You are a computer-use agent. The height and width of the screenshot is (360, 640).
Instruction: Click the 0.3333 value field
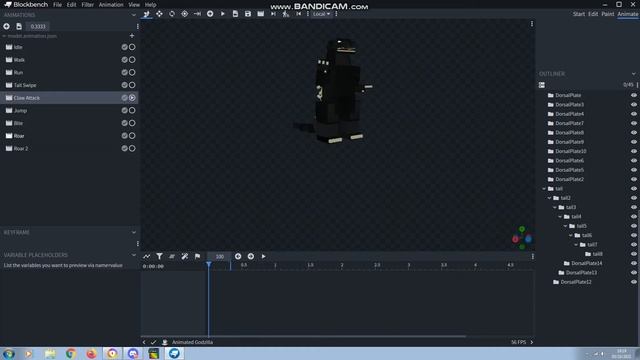click(x=38, y=27)
